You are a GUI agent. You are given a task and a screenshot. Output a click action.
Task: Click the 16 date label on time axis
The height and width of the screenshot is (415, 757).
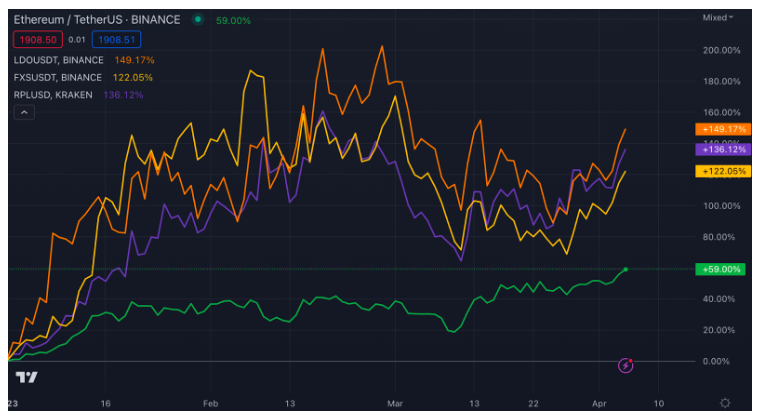point(106,403)
